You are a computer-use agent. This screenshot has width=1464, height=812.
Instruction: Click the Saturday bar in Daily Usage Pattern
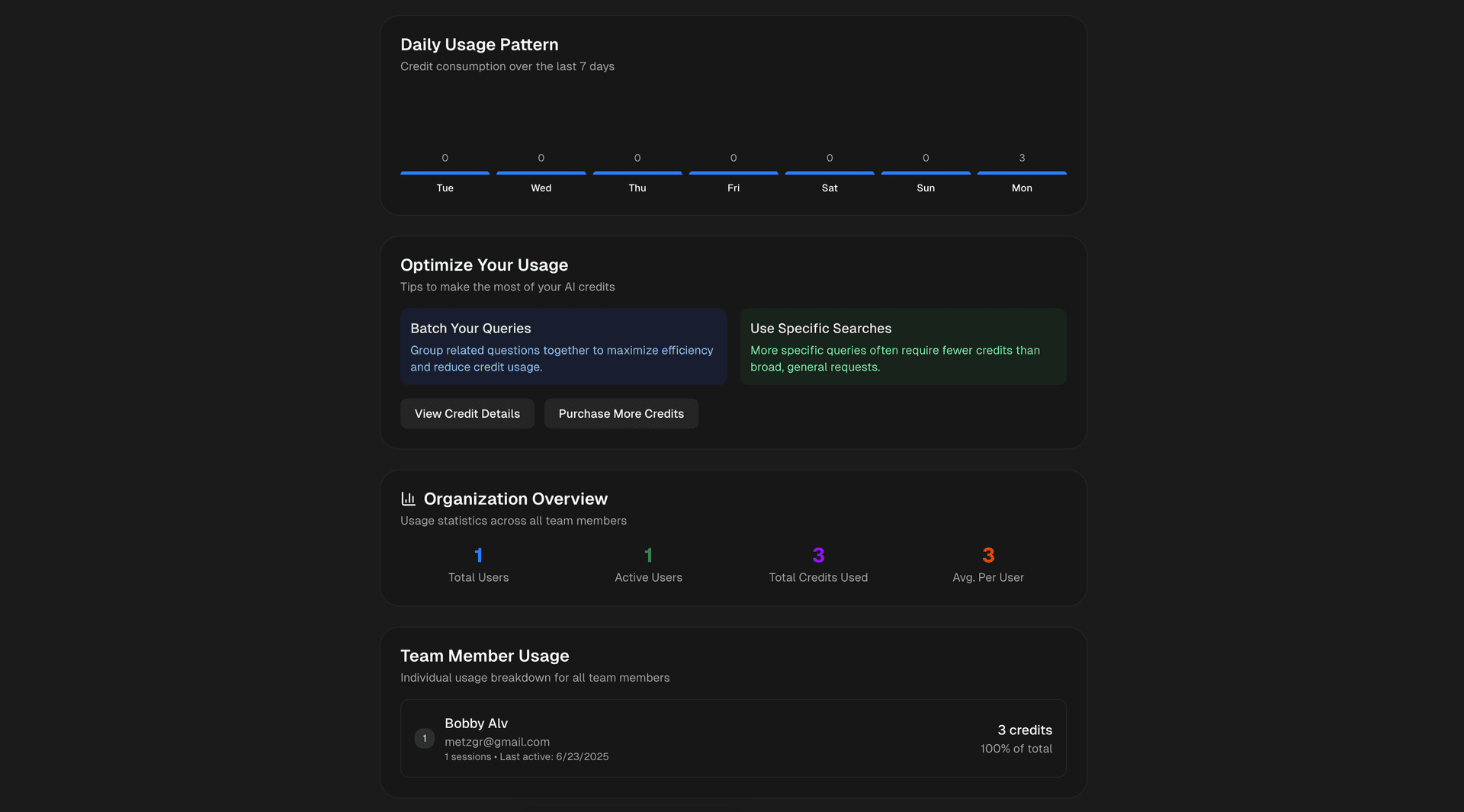tap(830, 174)
